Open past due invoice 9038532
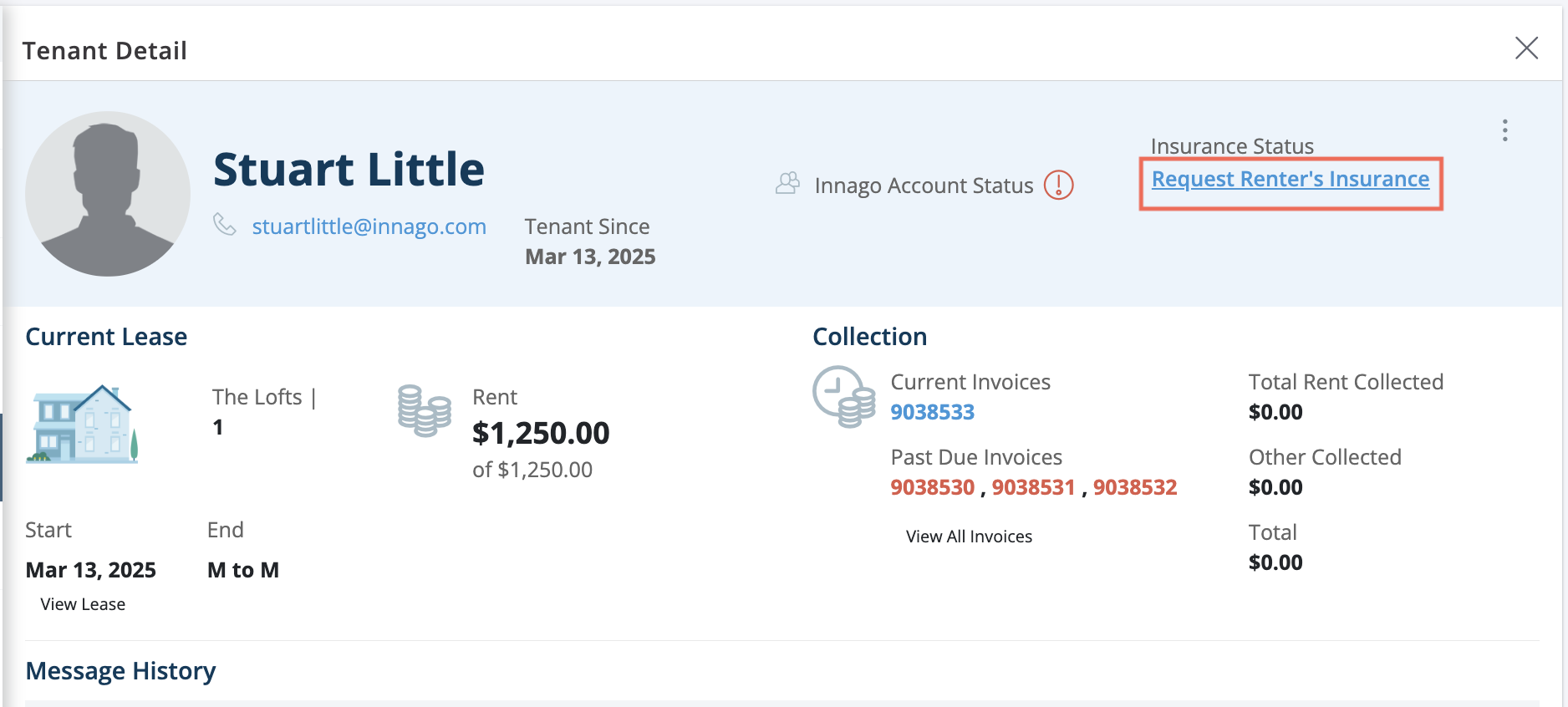Screen dimensions: 1568x707 pos(1135,487)
